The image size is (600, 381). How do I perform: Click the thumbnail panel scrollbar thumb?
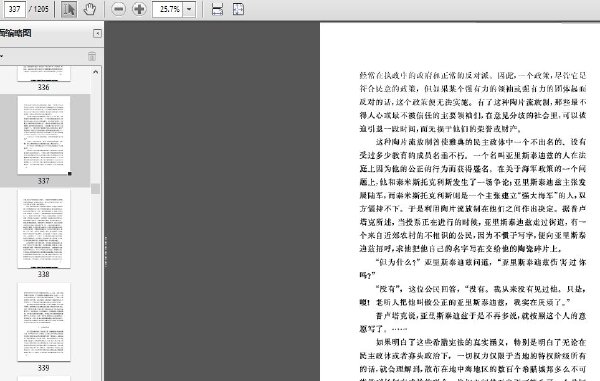pyautogui.click(x=96, y=189)
